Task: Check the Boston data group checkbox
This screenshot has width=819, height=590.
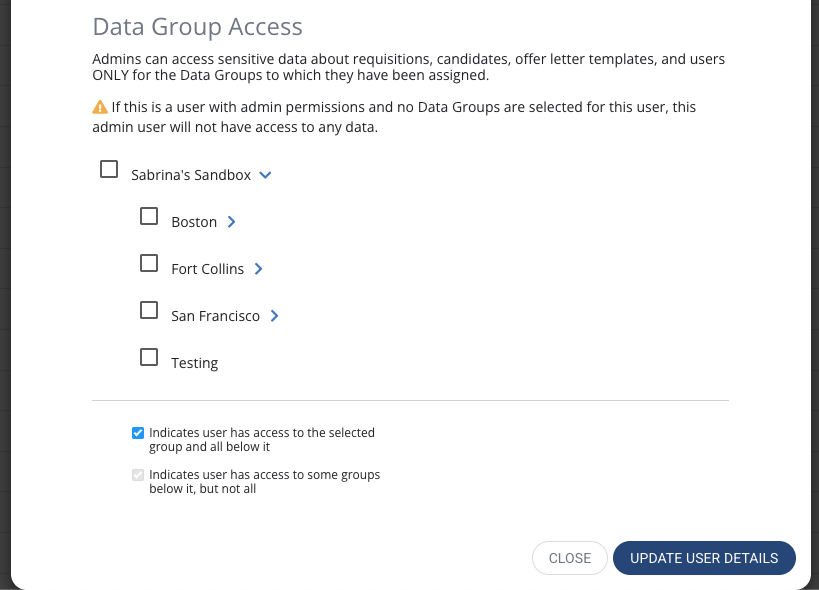Action: click(x=149, y=216)
